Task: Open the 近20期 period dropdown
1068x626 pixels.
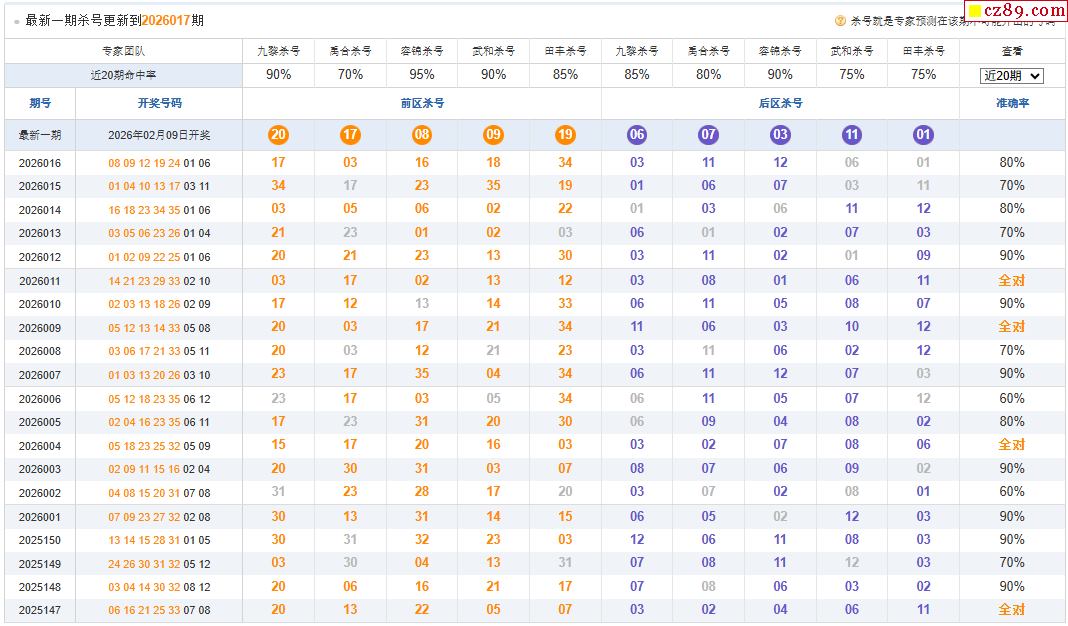Action: 1011,76
